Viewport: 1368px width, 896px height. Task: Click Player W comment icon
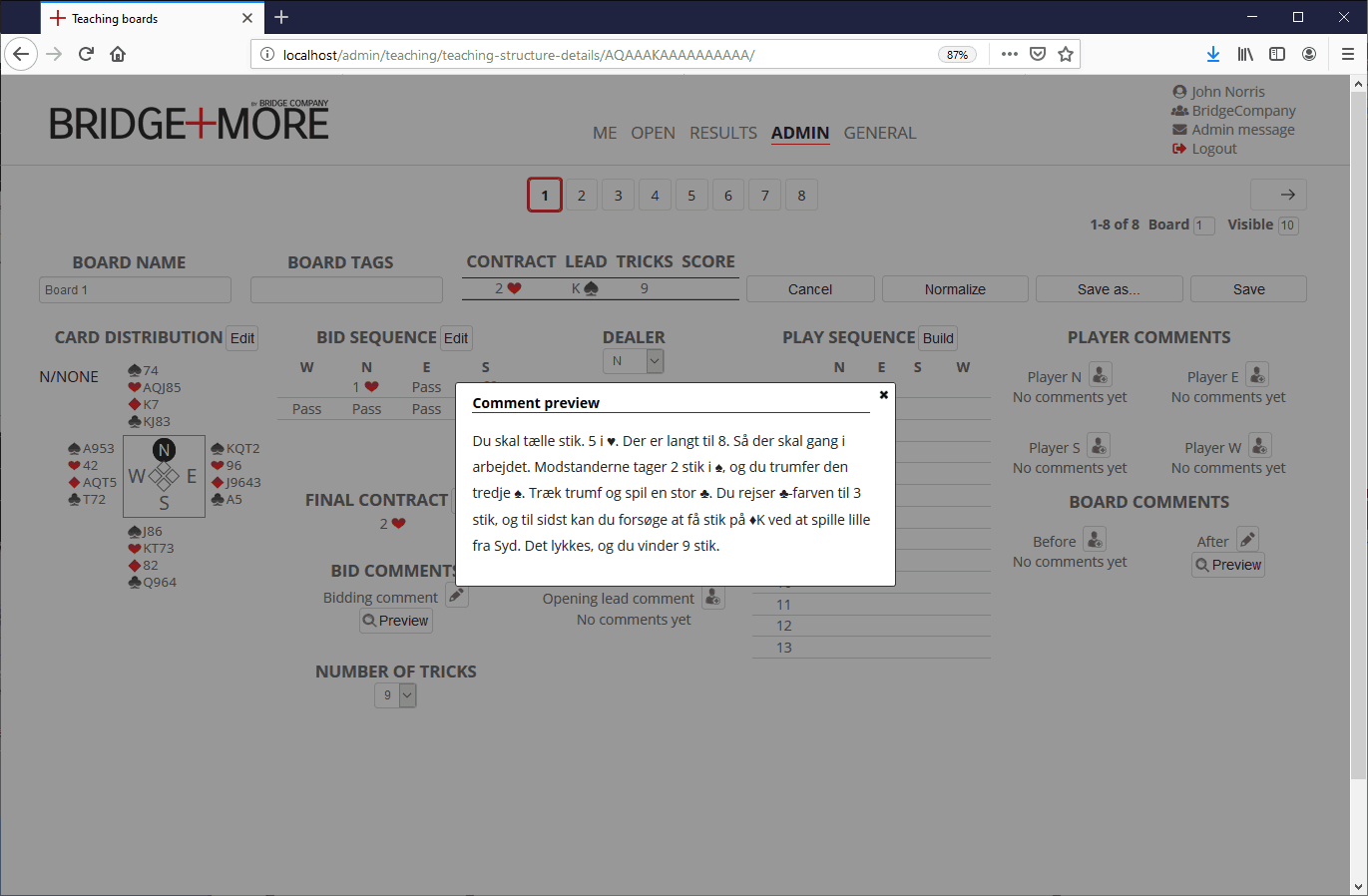point(1260,446)
